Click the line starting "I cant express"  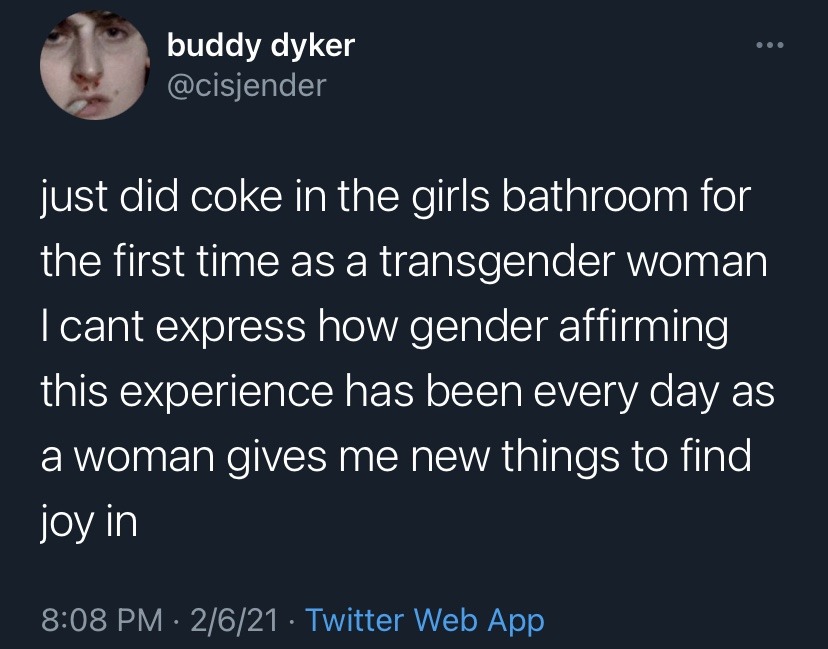coord(385,326)
